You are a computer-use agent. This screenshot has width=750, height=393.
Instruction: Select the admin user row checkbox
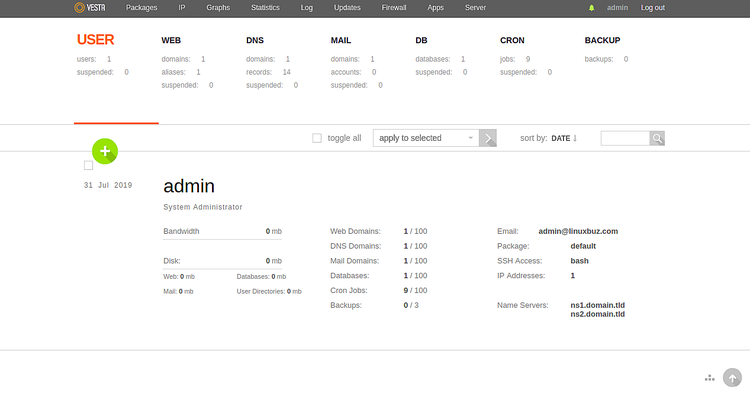88,165
